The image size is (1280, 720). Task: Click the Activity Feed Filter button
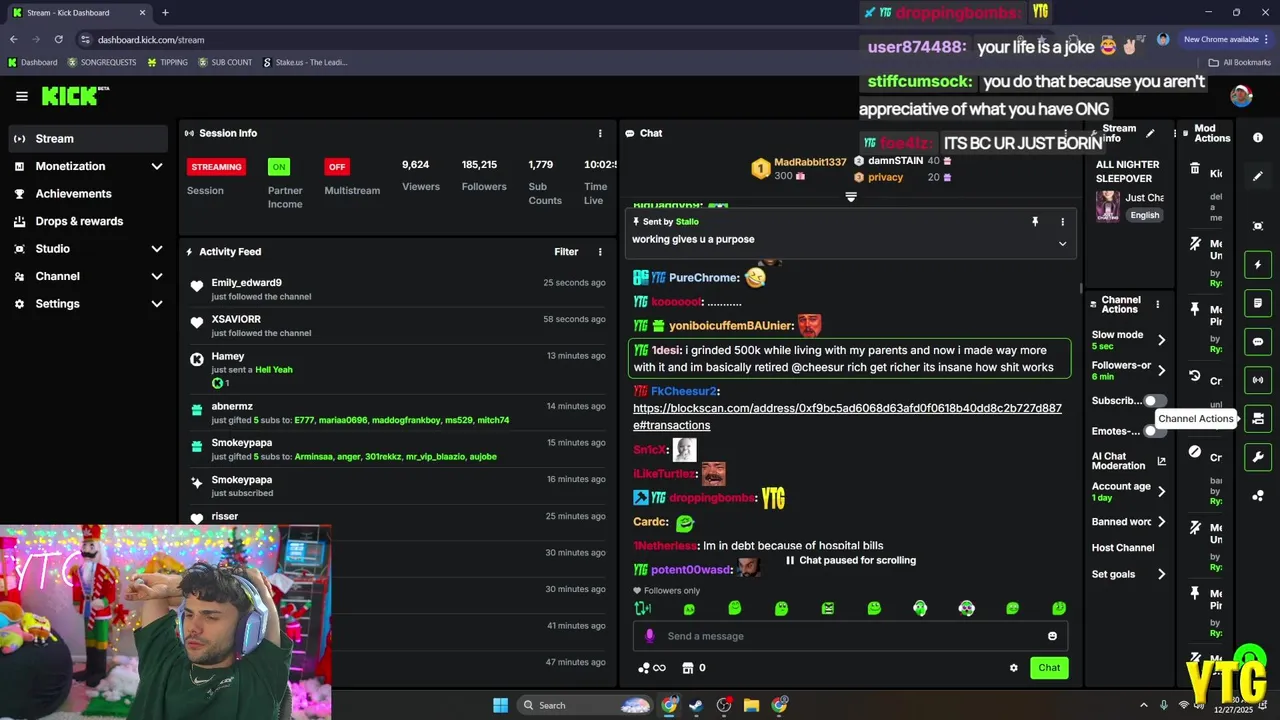(x=566, y=252)
